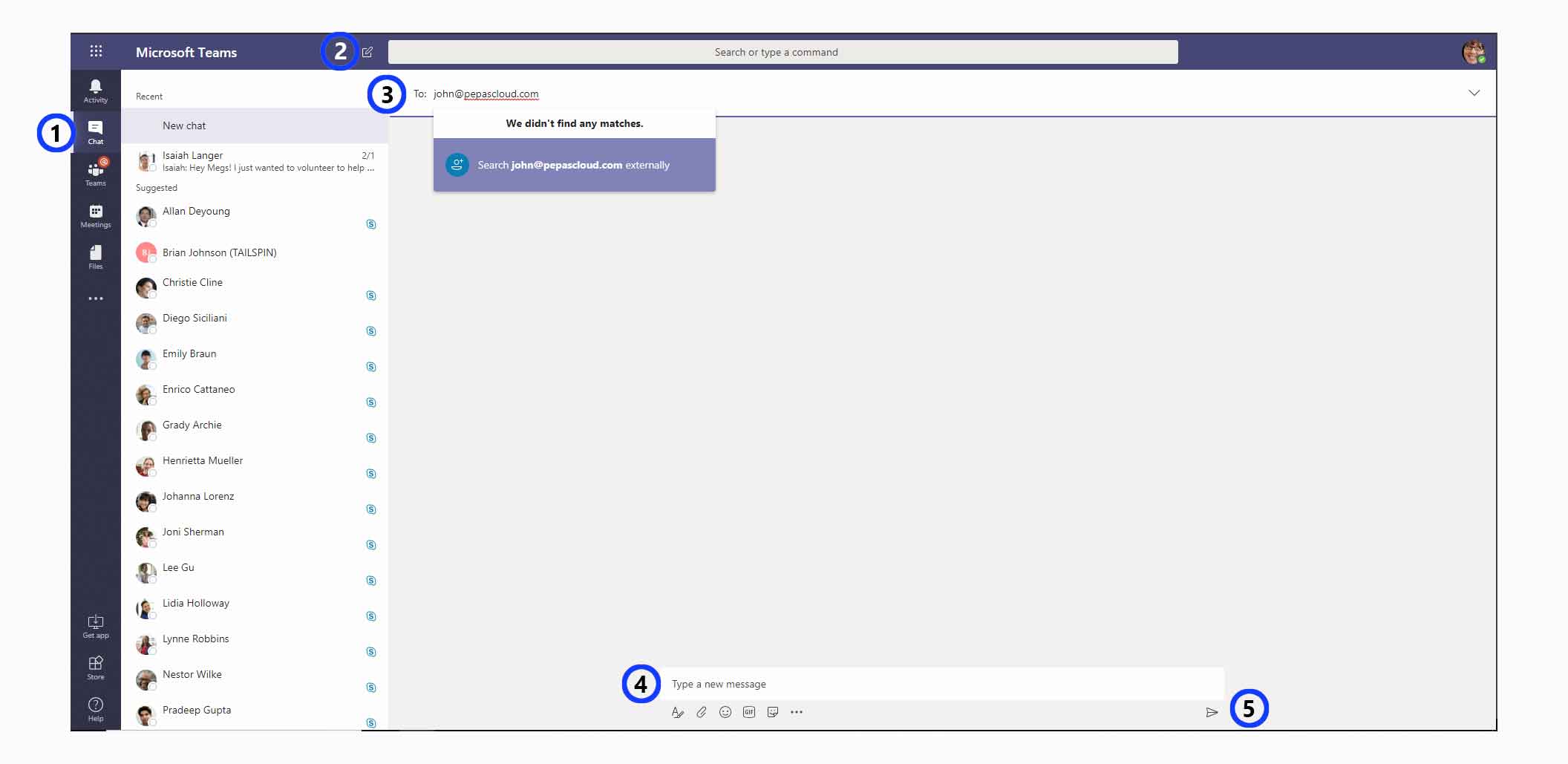Open the Store icon
The image size is (1568, 764).
coord(96,668)
